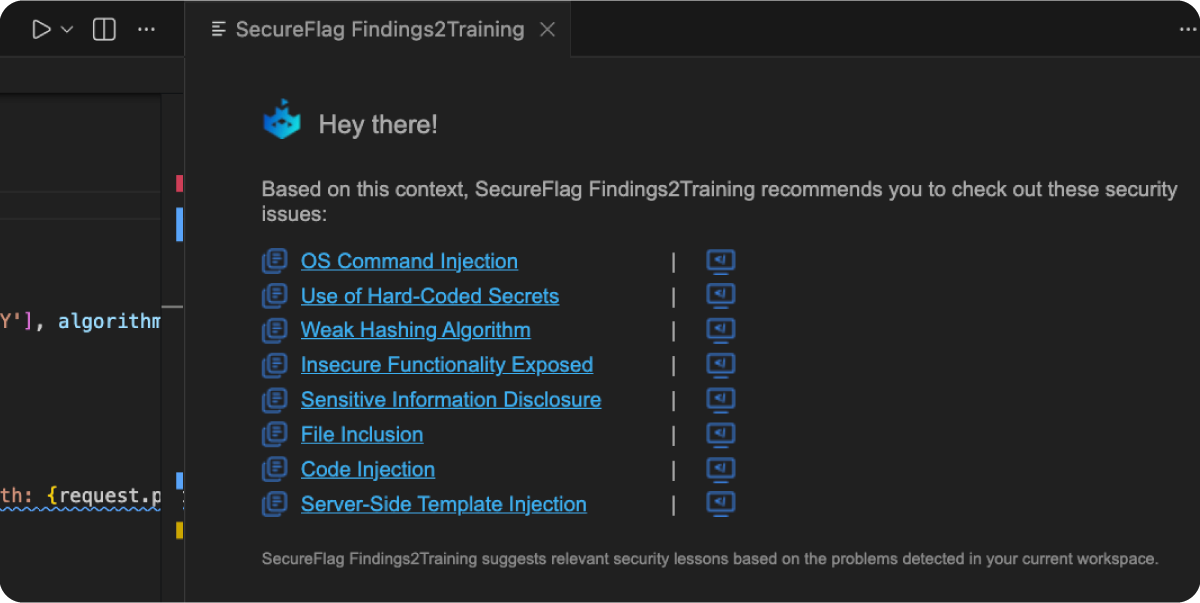Viewport: 1200px width, 603px height.
Task: Click the lesson icon beside Sensitive Information Disclosure
Action: (x=275, y=399)
